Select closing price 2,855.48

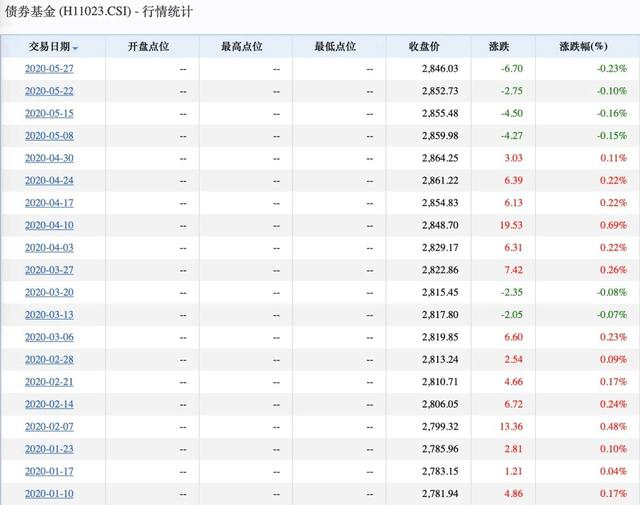pyautogui.click(x=440, y=113)
